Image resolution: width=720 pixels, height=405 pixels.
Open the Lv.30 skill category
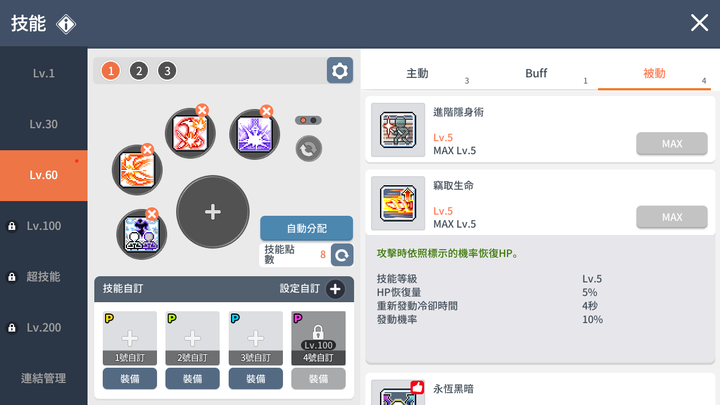pyautogui.click(x=44, y=124)
